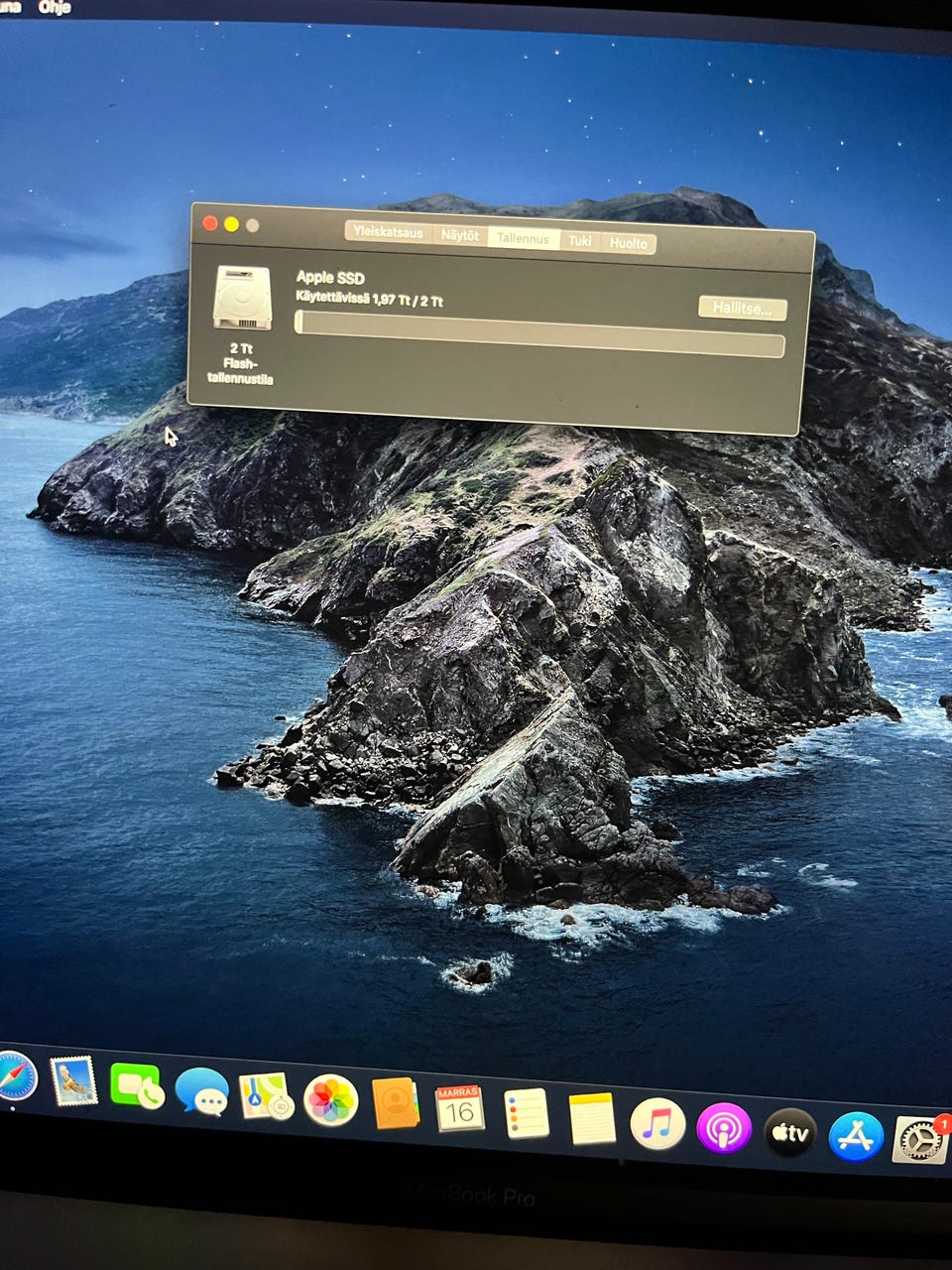This screenshot has width=952, height=1270.
Task: Open Safari from the Dock
Action: click(x=16, y=1077)
